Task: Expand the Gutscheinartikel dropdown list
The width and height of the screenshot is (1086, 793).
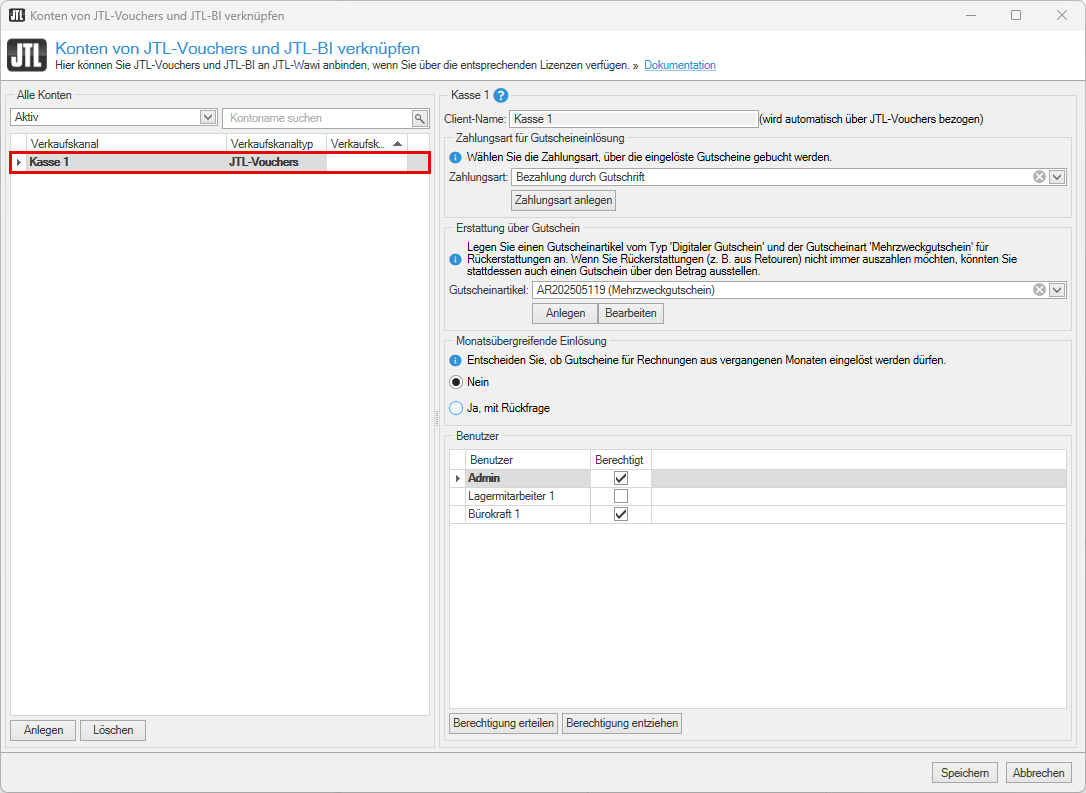Action: click(x=1057, y=290)
